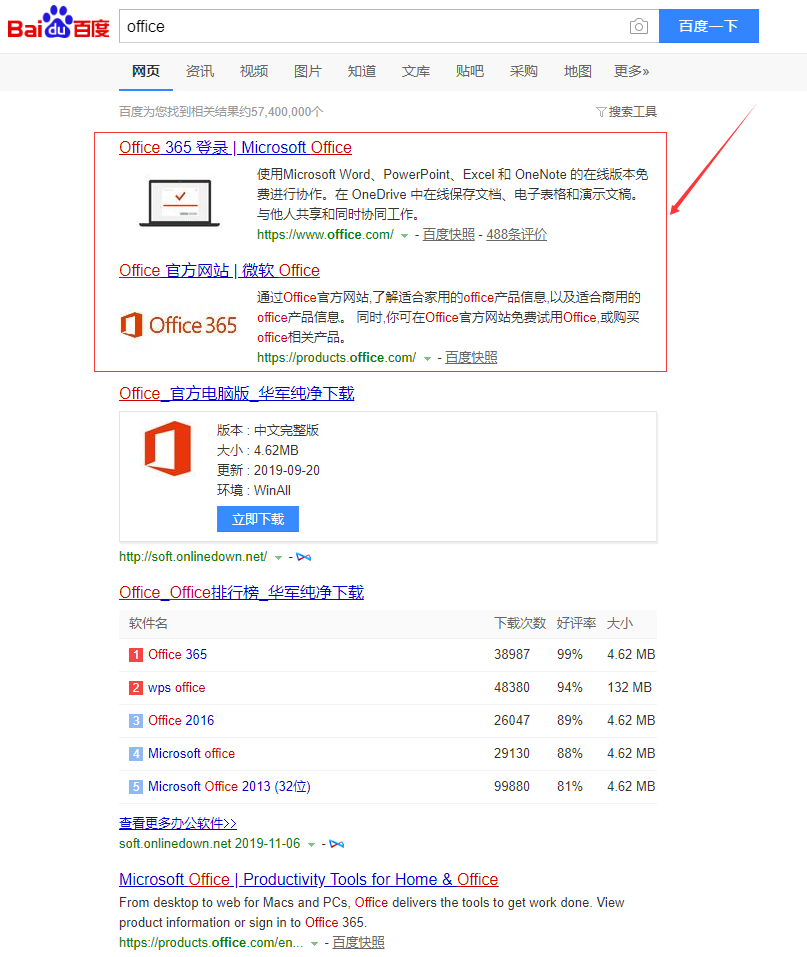
Task: Switch to the 地图 tab
Action: (x=577, y=71)
